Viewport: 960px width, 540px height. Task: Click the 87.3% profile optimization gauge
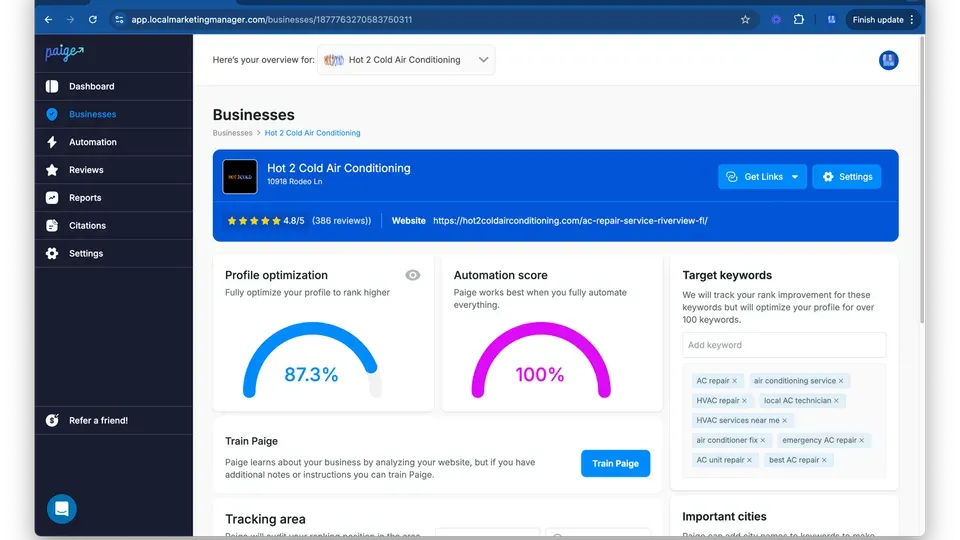point(311,360)
